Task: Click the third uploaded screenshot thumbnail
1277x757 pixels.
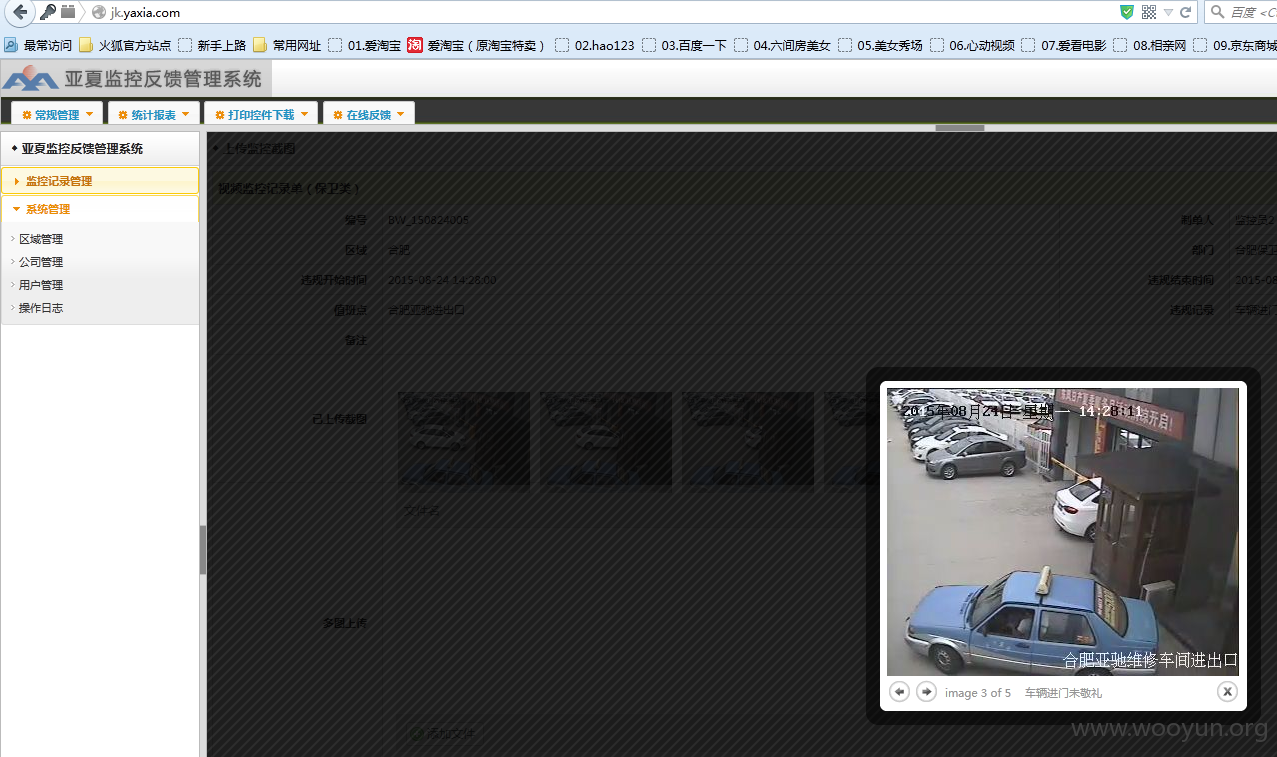Action: pos(748,439)
